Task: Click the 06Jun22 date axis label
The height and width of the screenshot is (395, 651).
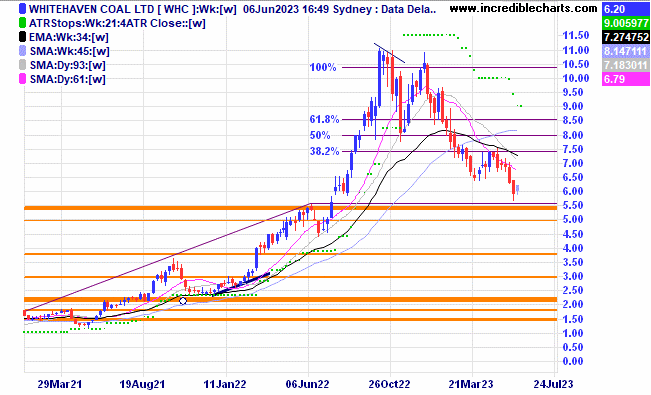Action: [307, 384]
